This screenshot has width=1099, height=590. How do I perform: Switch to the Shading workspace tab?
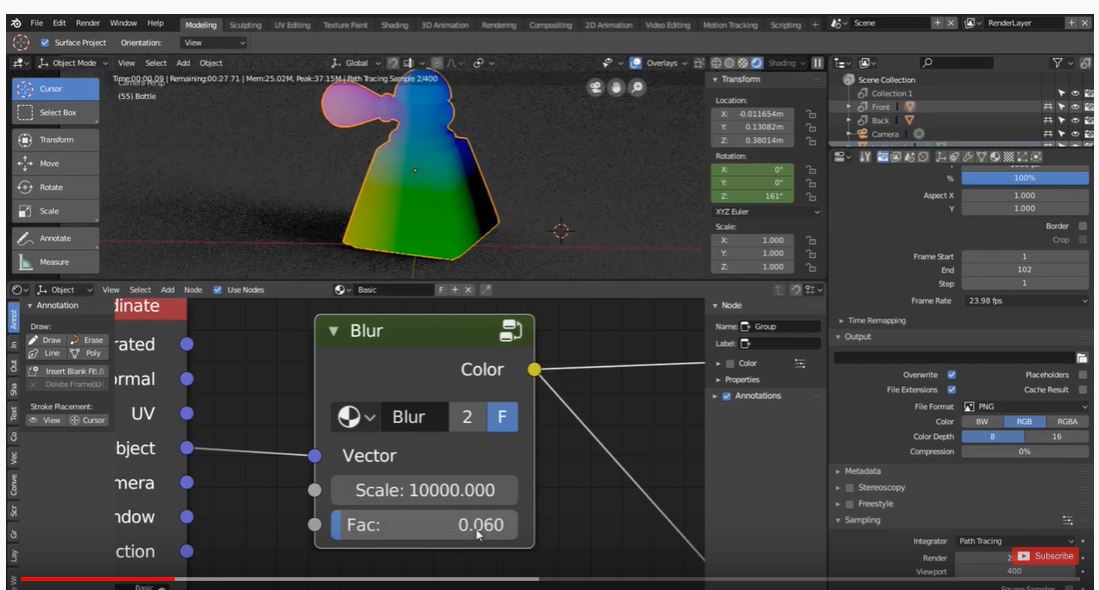click(x=394, y=25)
